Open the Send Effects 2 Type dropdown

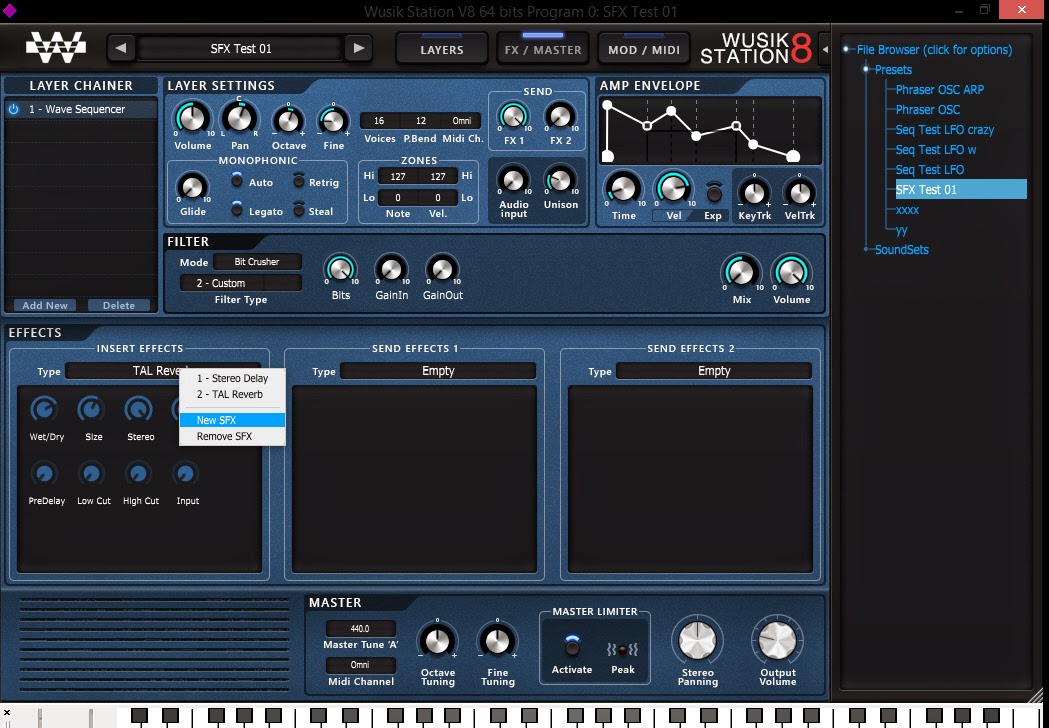click(x=714, y=371)
